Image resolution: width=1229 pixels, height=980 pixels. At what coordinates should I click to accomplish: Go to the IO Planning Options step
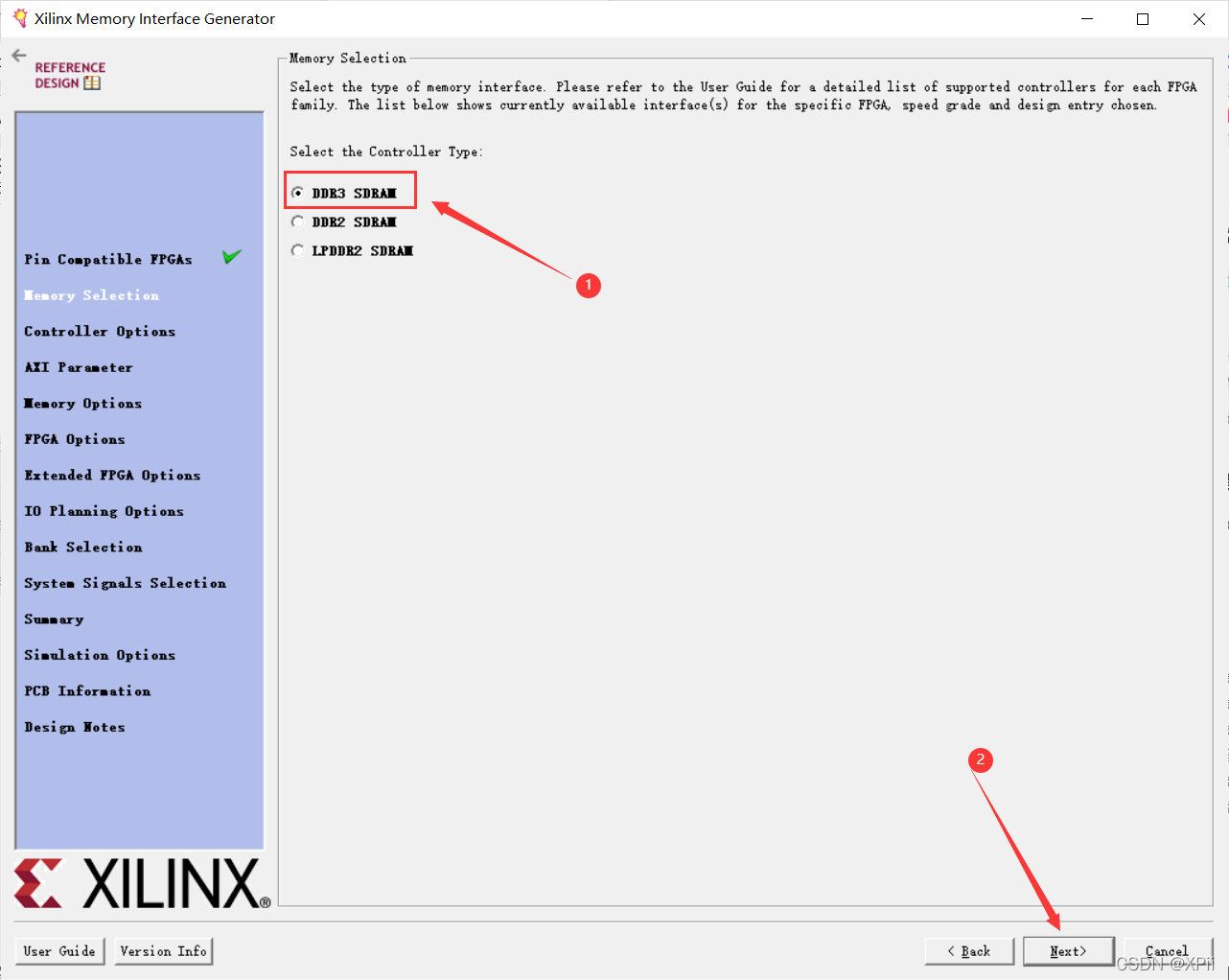tap(104, 511)
